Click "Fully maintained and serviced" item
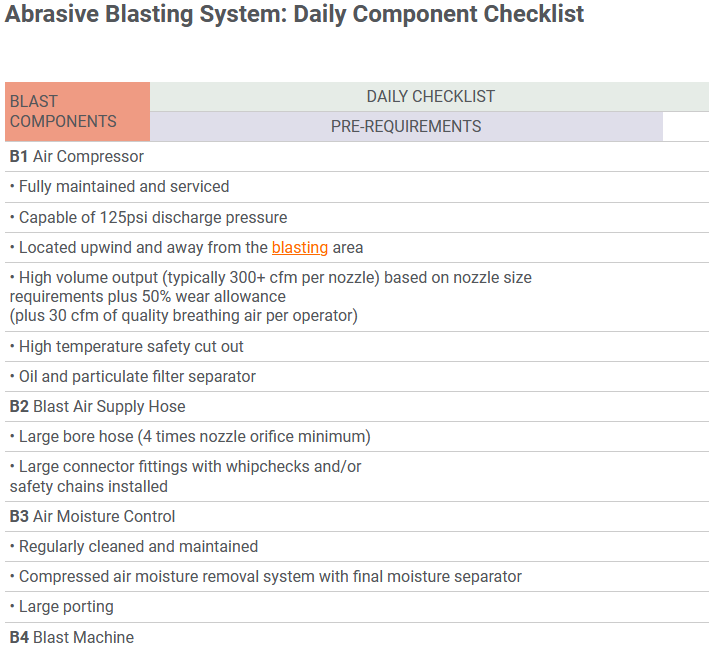 [120, 186]
